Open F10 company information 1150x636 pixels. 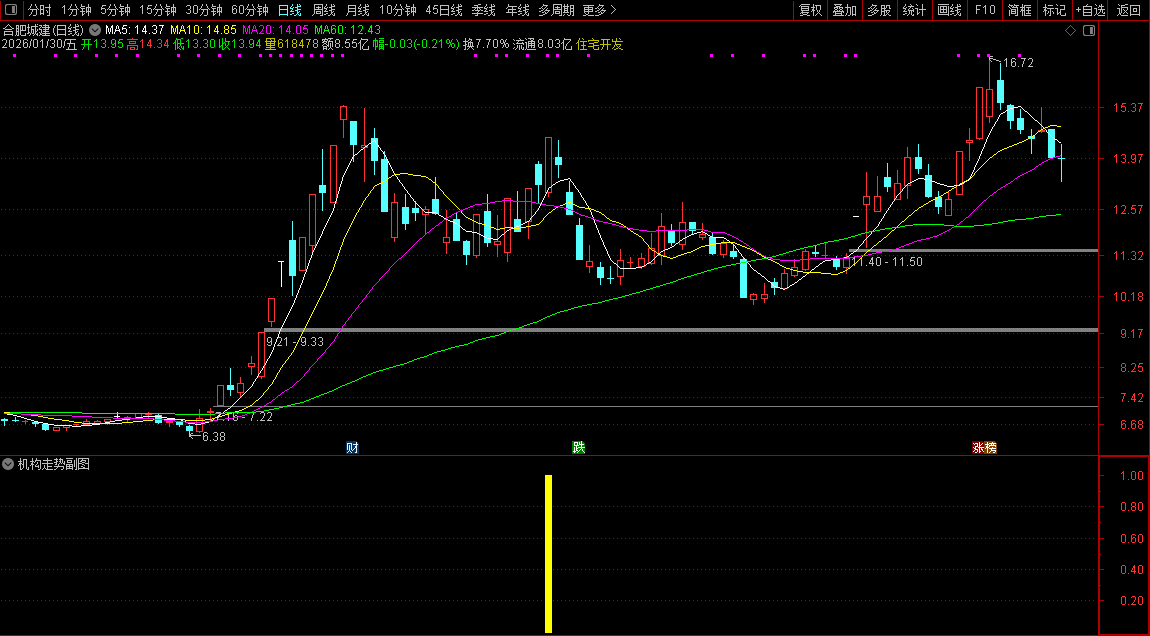point(985,10)
